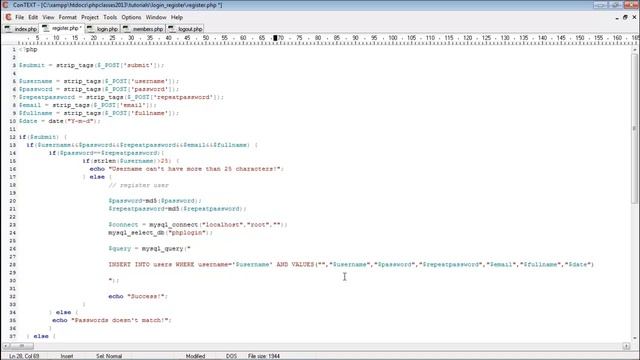This screenshot has height=360, width=640.
Task: Click the '$date = date' line
Action: (x=59, y=121)
